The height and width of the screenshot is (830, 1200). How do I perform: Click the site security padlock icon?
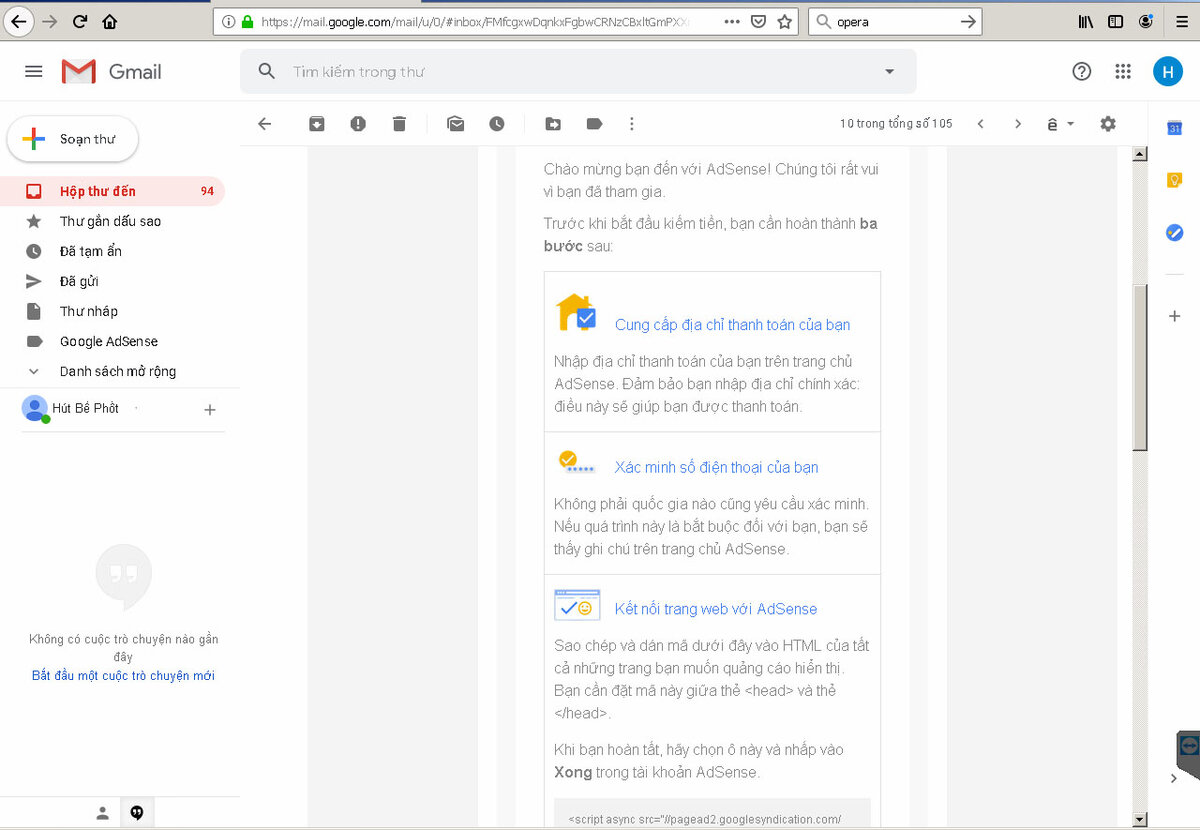pyautogui.click(x=247, y=21)
